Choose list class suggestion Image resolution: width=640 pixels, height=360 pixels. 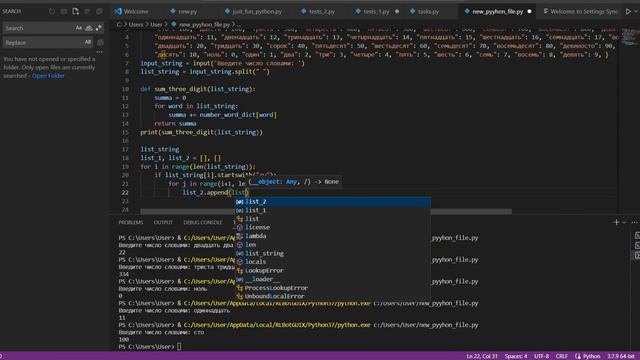(332, 219)
